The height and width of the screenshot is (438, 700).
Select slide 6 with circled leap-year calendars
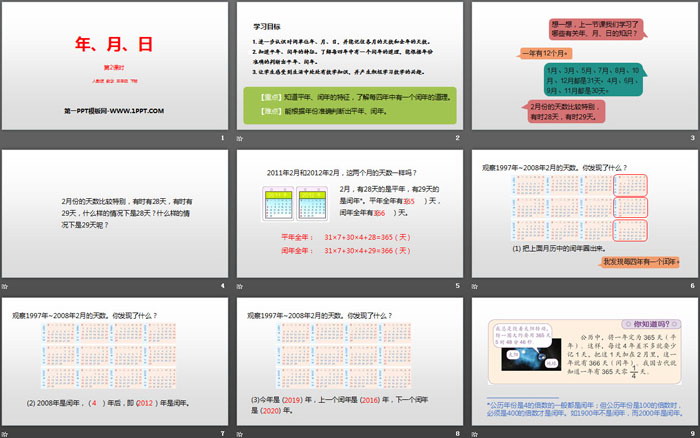point(585,214)
